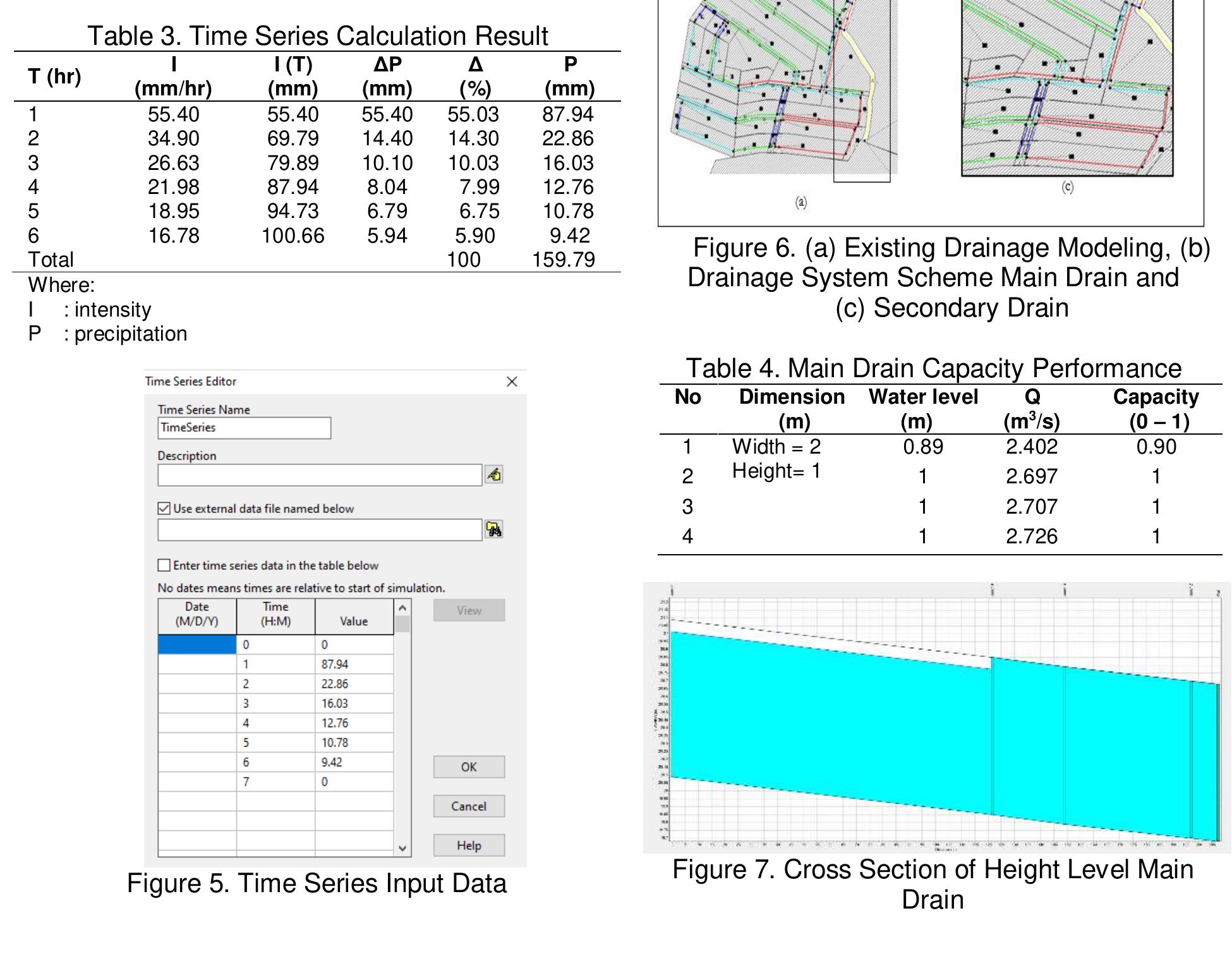Click the Cancel button
The width and height of the screenshot is (1232, 973).
(469, 806)
